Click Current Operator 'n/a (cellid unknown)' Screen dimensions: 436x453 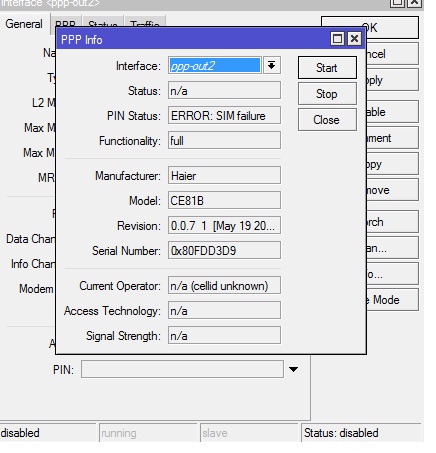point(224,286)
